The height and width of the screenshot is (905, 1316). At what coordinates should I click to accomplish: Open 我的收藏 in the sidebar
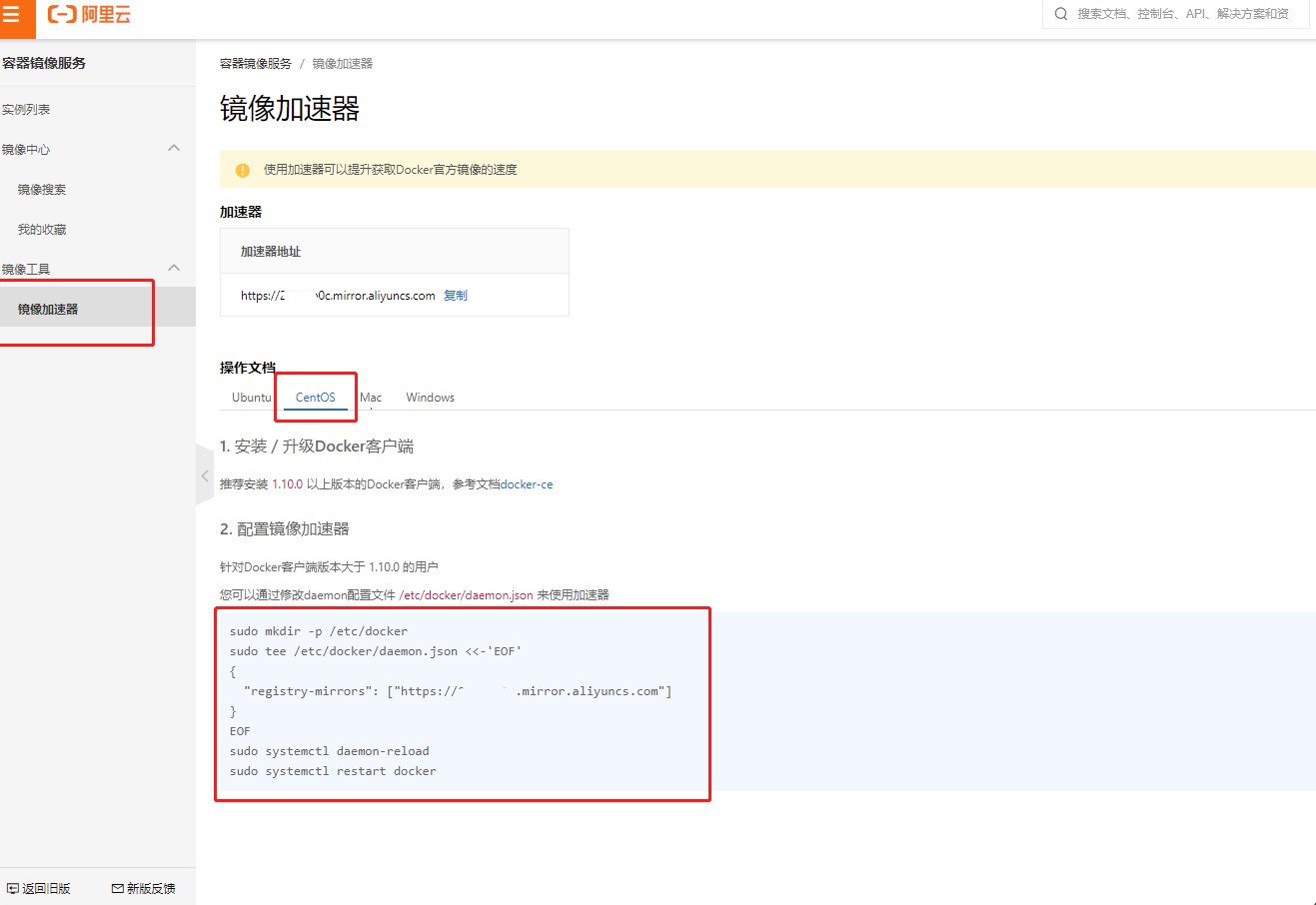coord(42,230)
